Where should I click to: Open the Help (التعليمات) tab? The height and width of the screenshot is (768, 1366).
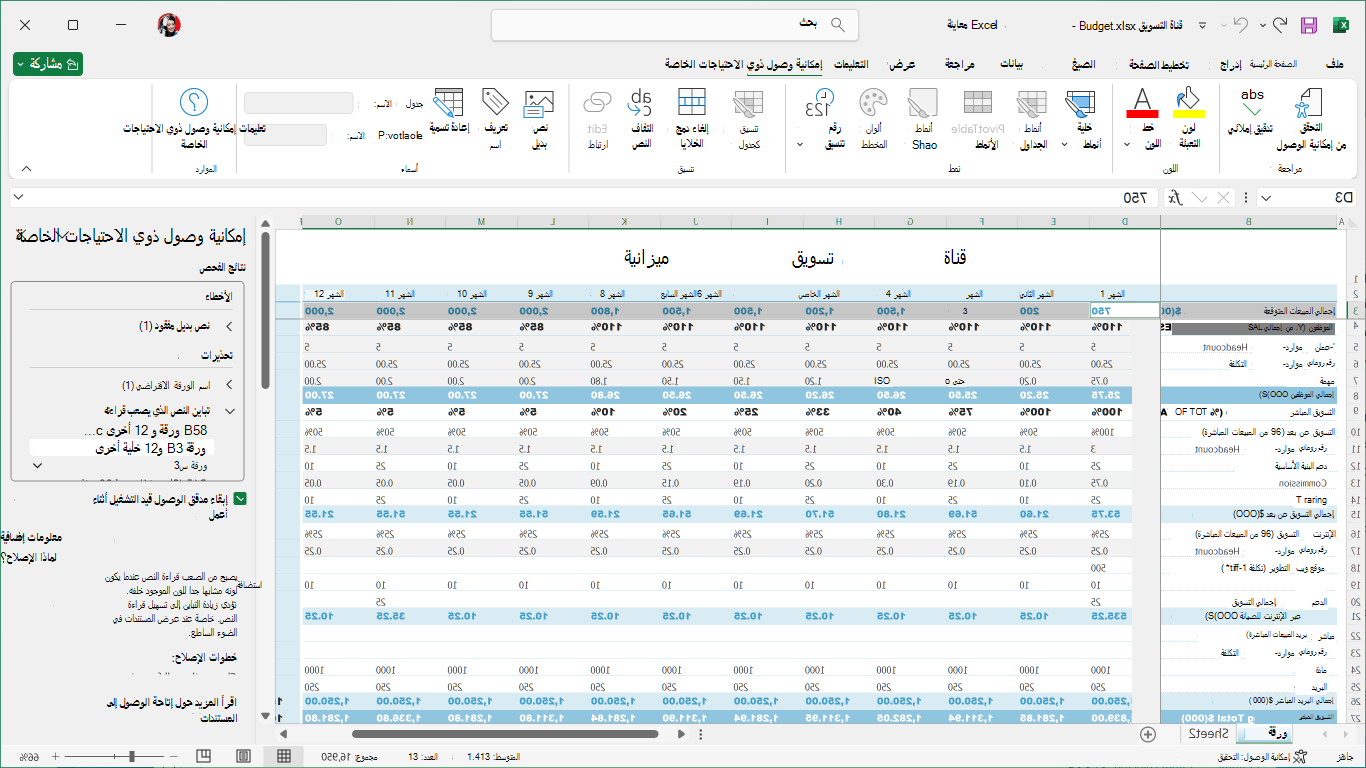tap(851, 64)
